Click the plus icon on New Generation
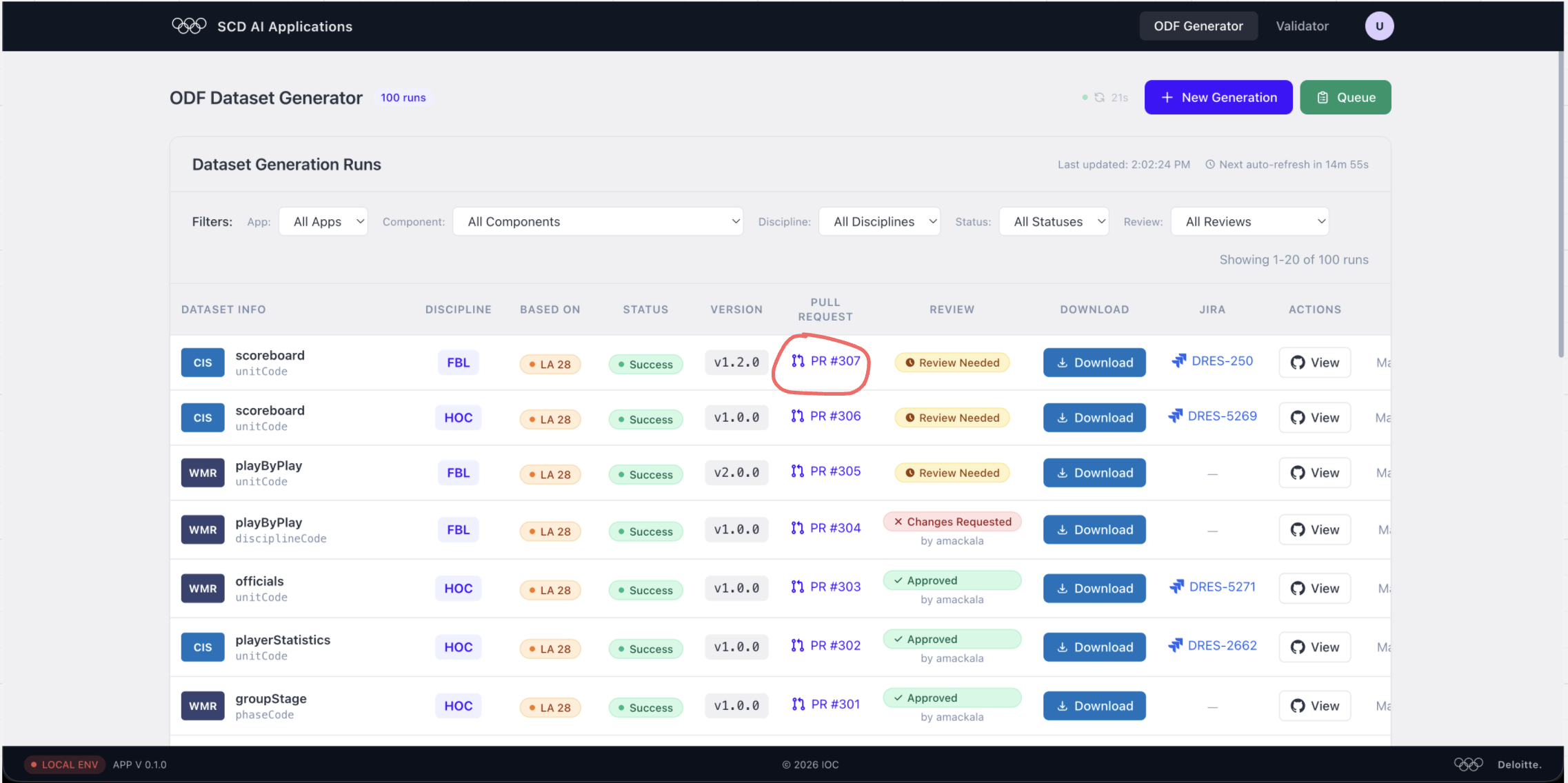 pyautogui.click(x=1167, y=98)
